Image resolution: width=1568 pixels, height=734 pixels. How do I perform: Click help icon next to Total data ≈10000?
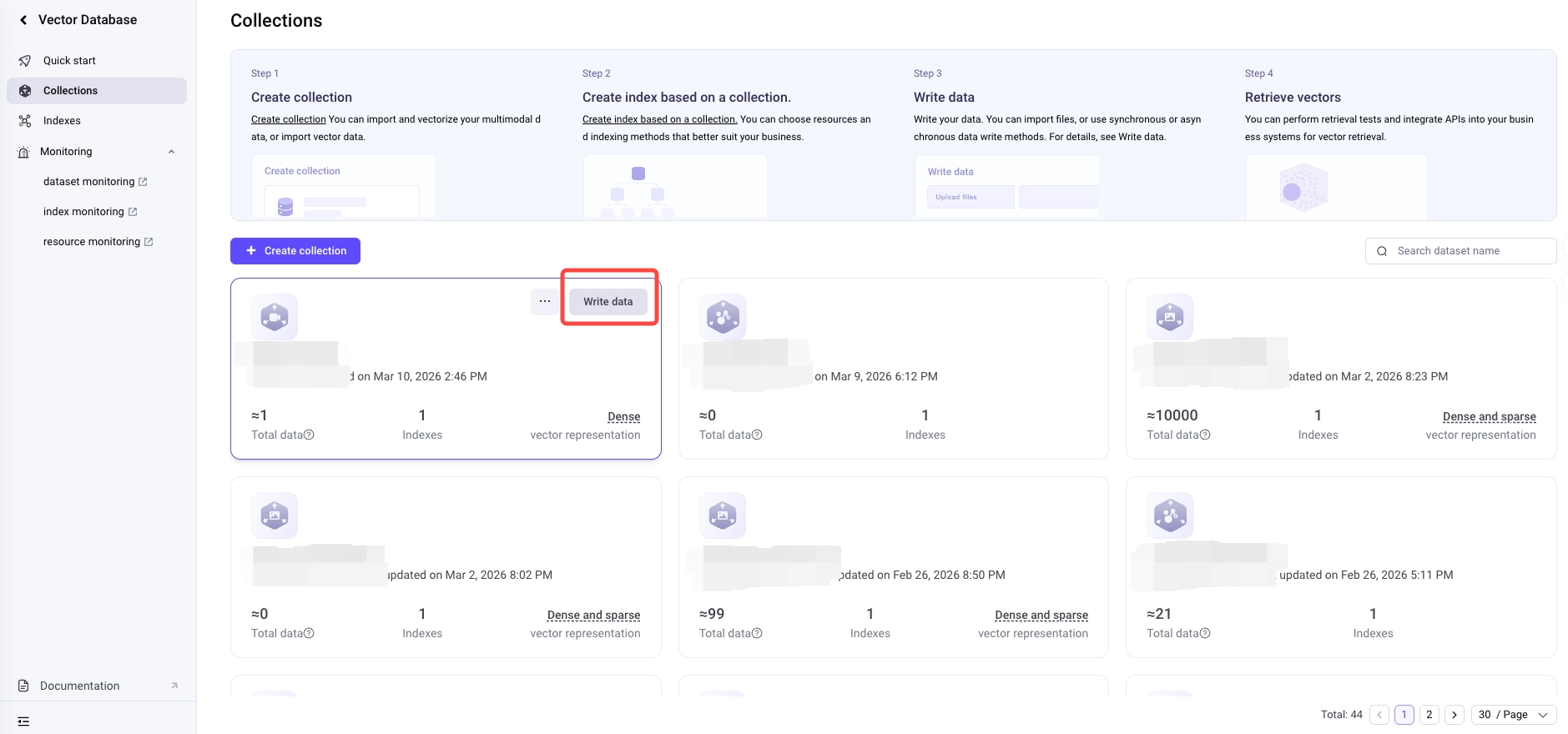coord(1205,435)
